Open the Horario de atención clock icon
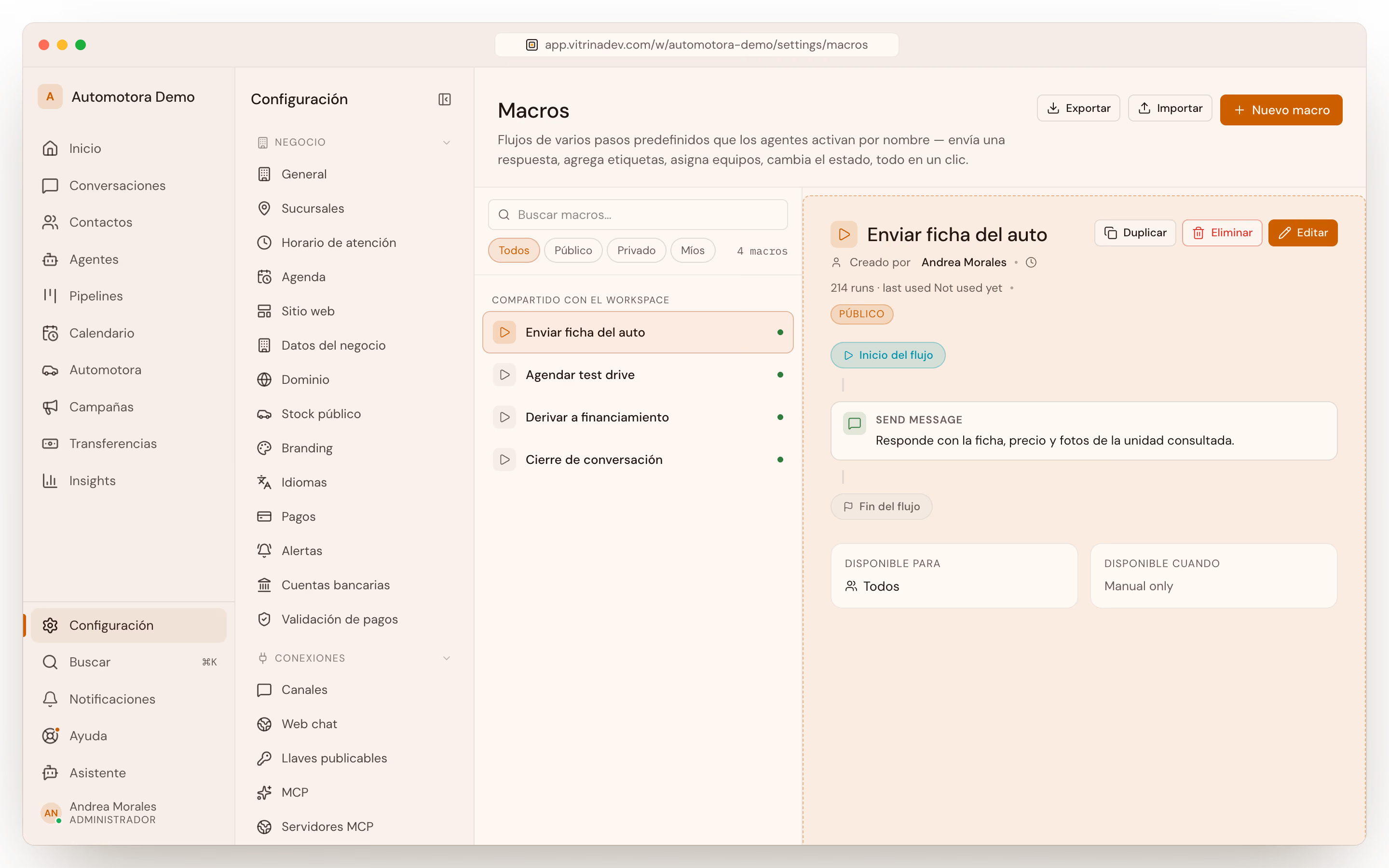Screen dimensions: 1389x868 coord(264,243)
